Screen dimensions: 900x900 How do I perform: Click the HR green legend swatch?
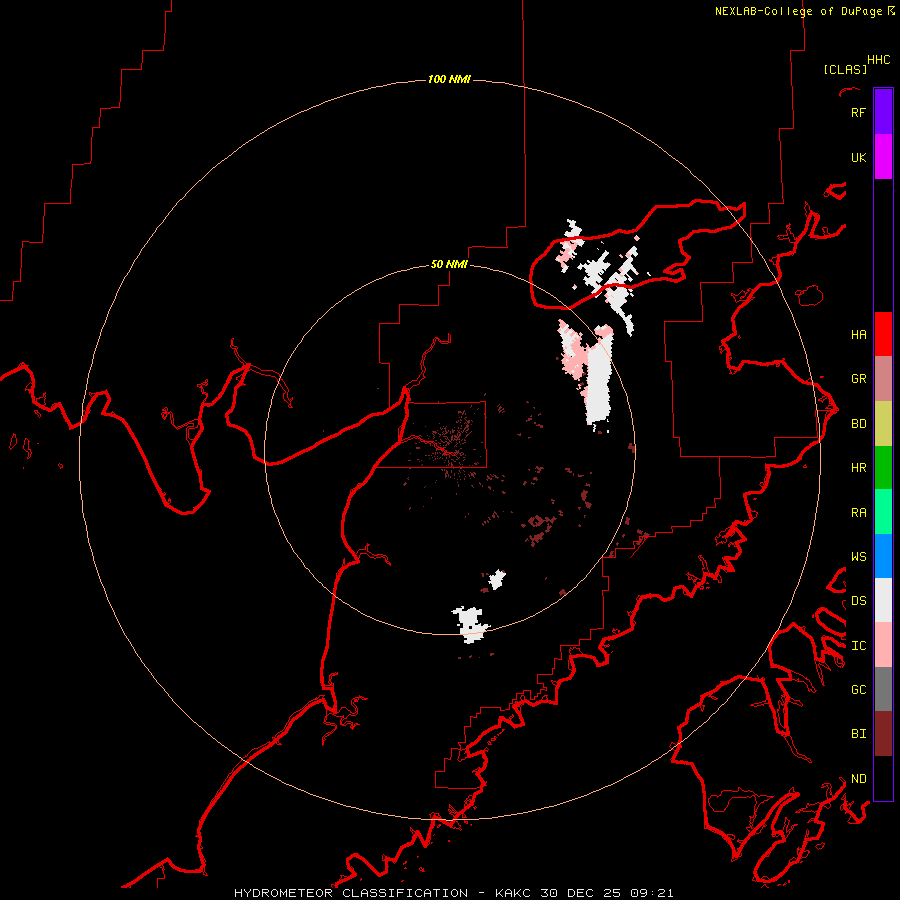pyautogui.click(x=883, y=467)
